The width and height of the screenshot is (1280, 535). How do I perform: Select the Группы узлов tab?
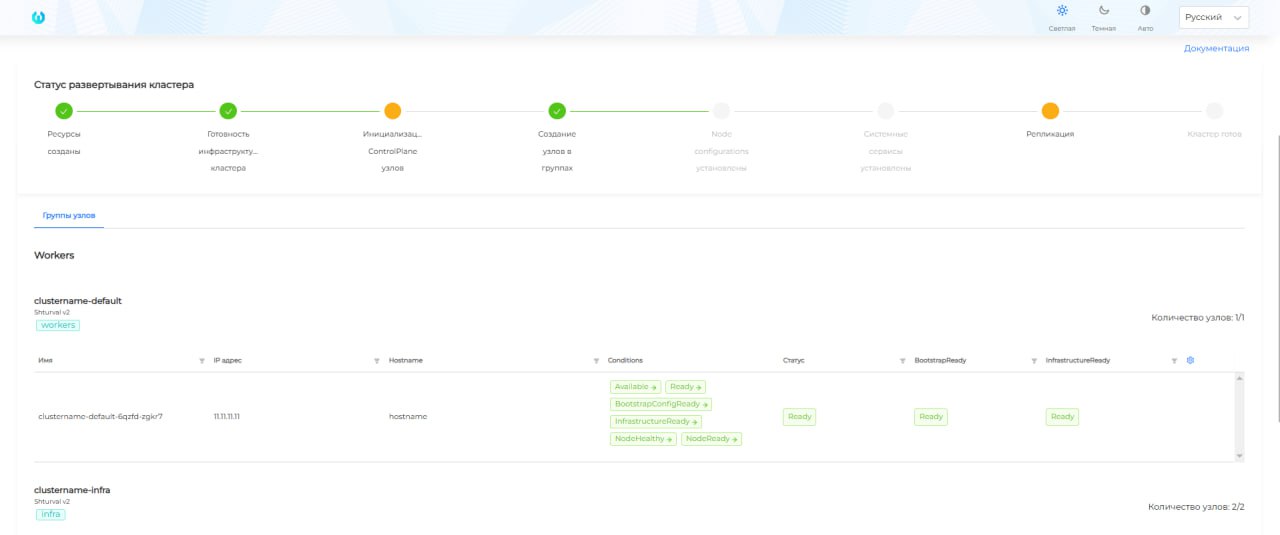68,215
